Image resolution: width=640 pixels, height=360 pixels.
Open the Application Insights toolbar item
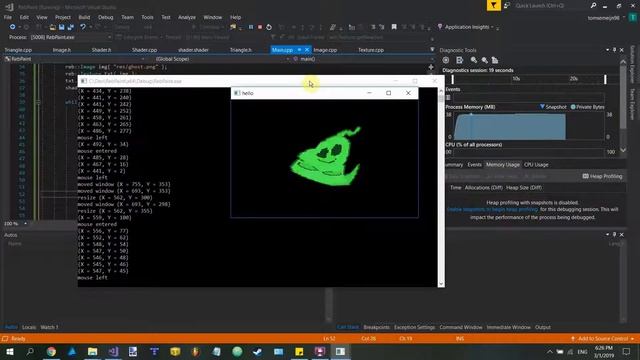coord(467,27)
